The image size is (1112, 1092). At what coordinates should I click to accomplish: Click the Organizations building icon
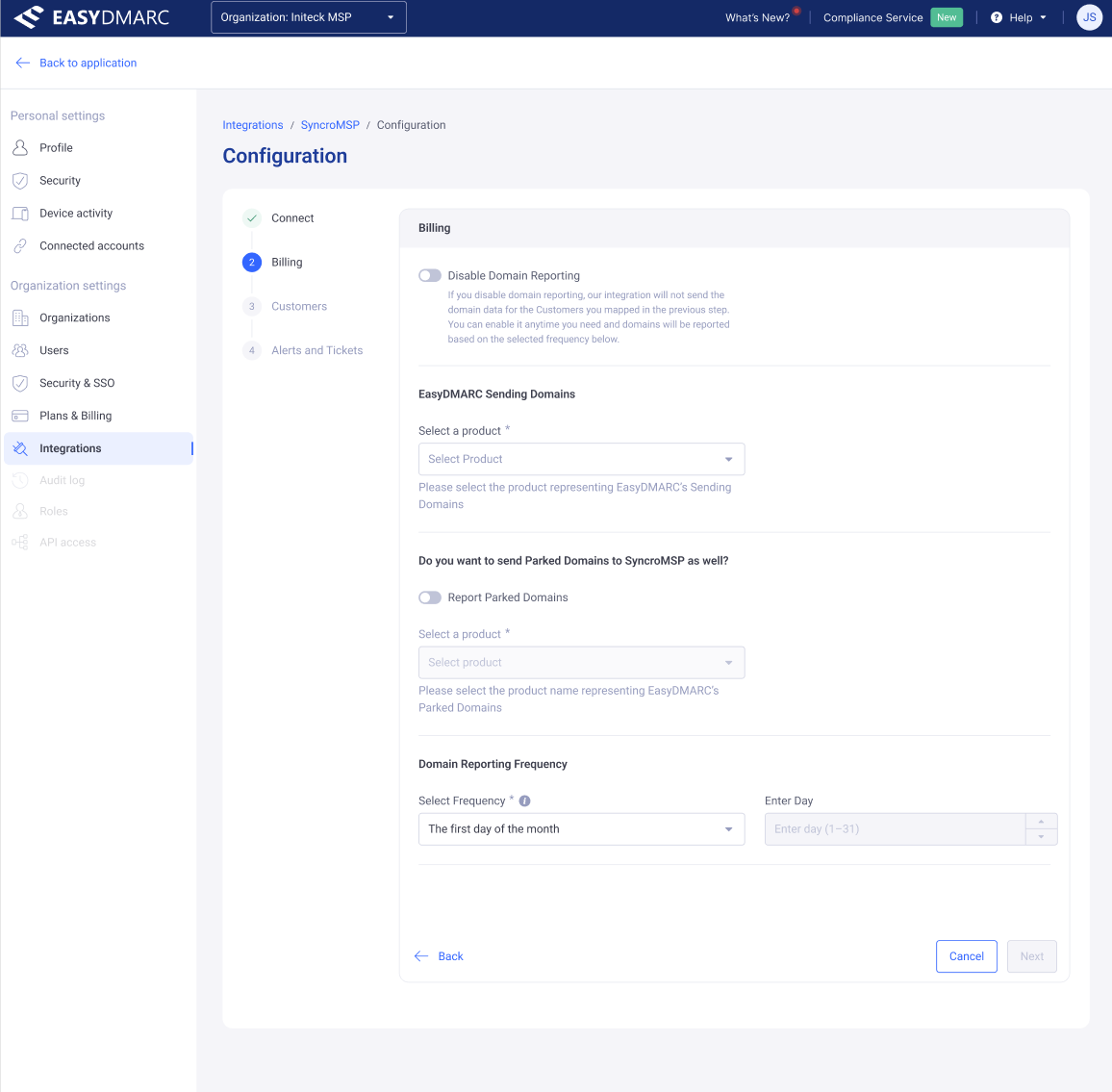[20, 317]
